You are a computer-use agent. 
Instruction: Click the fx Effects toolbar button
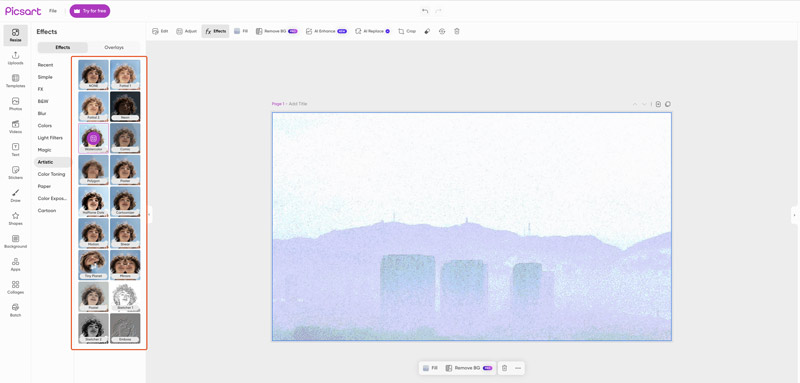pyautogui.click(x=215, y=31)
